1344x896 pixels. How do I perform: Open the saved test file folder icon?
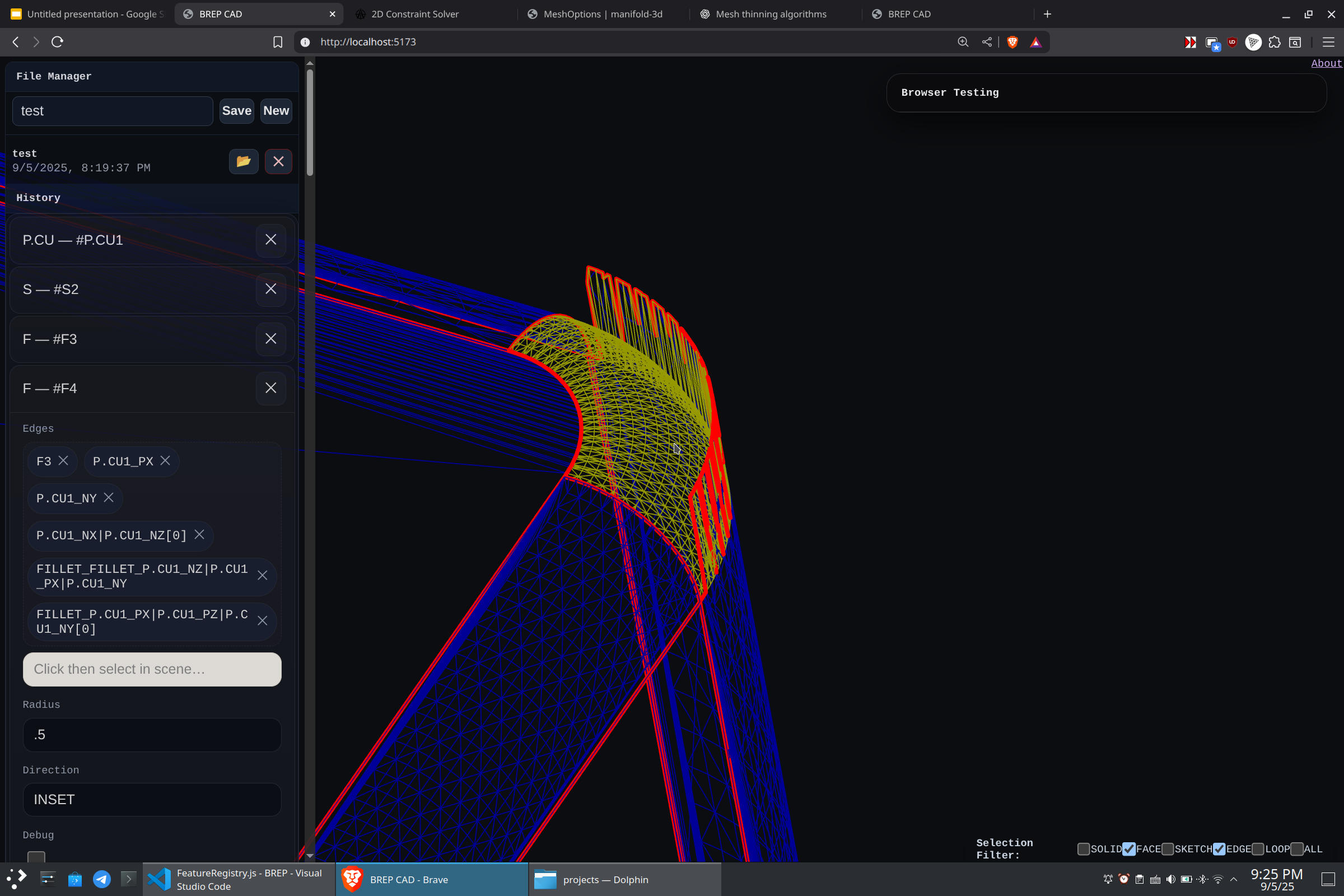pos(244,161)
